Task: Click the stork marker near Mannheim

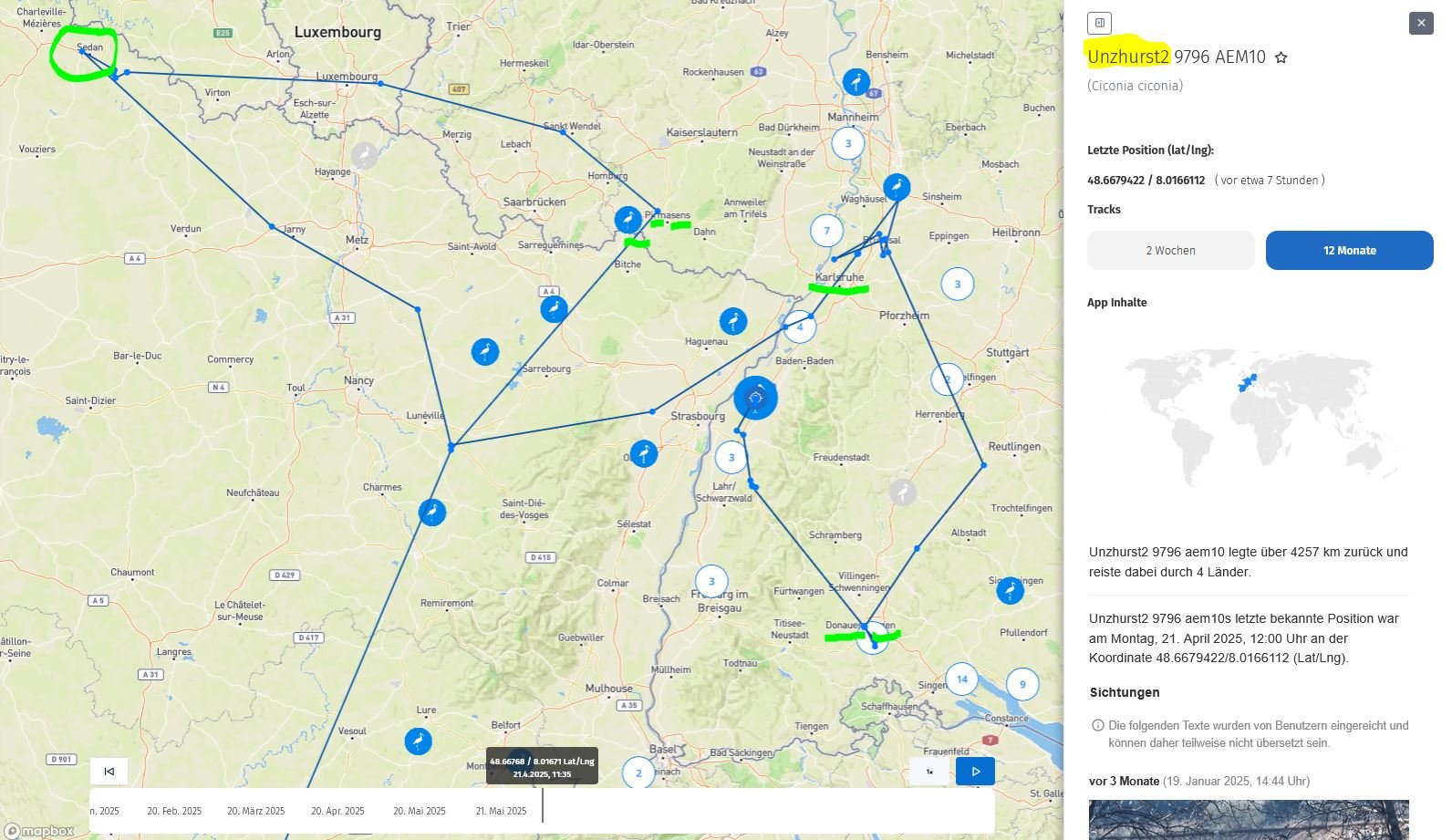Action: click(x=856, y=82)
